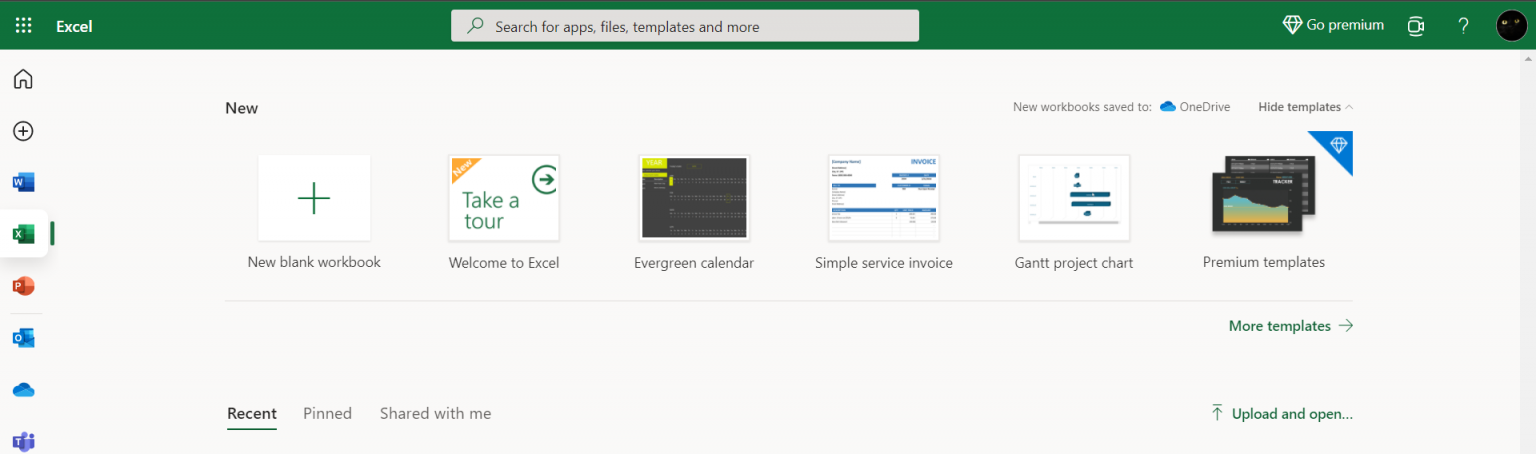Switch to the Shared with me tab

pos(435,413)
